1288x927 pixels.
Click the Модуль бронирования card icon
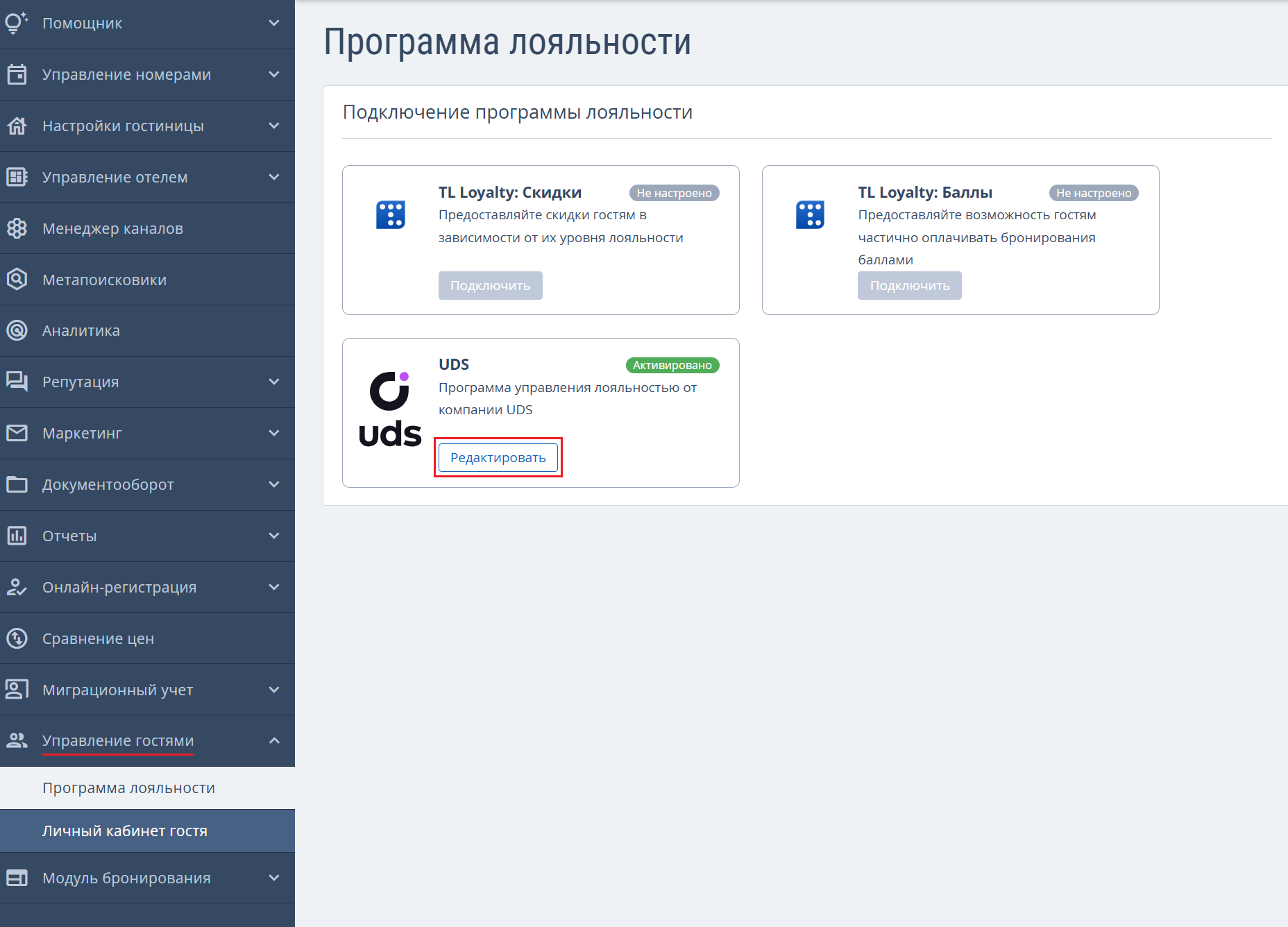17,878
